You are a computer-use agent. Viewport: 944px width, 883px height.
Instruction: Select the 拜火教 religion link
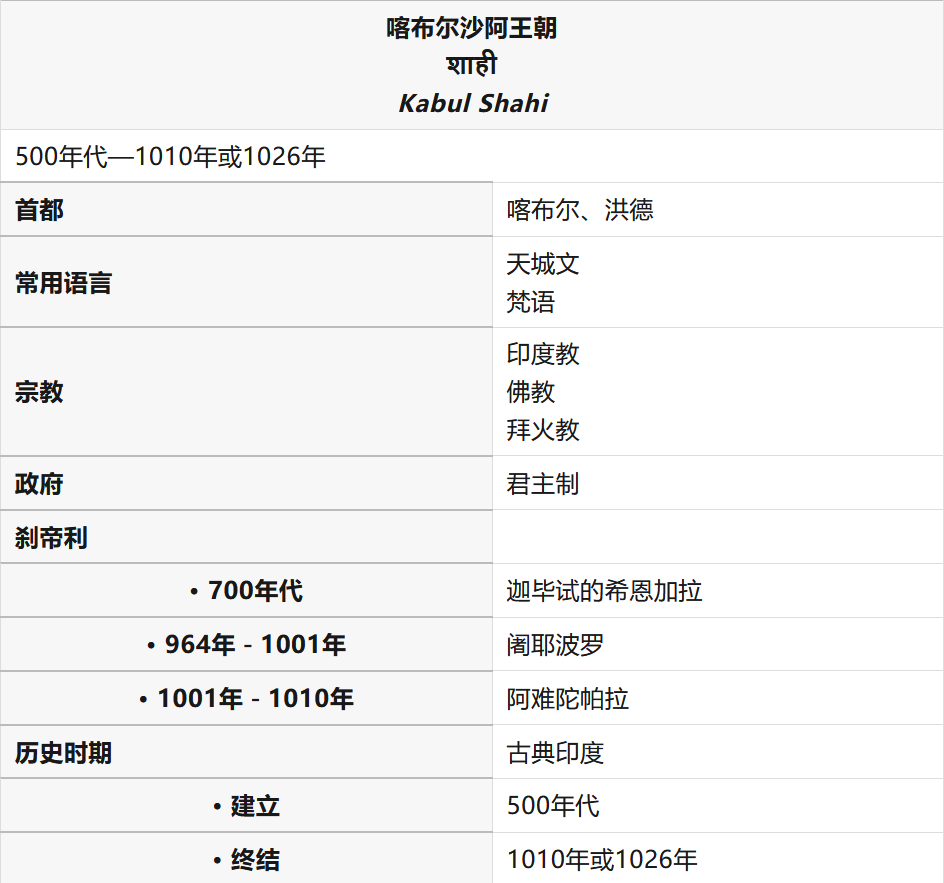(x=543, y=430)
